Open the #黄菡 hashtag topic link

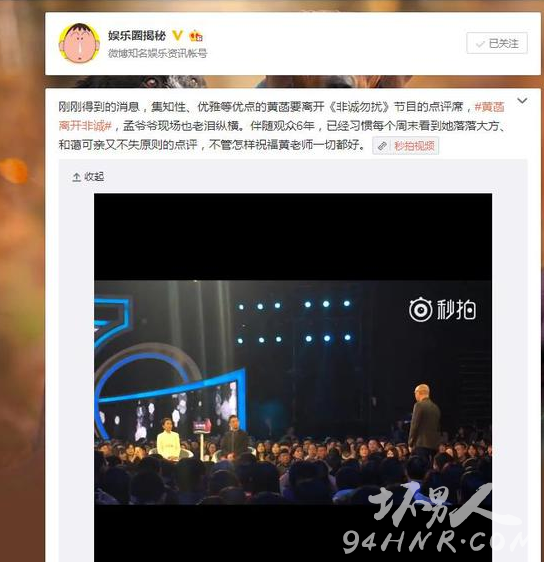click(x=490, y=107)
